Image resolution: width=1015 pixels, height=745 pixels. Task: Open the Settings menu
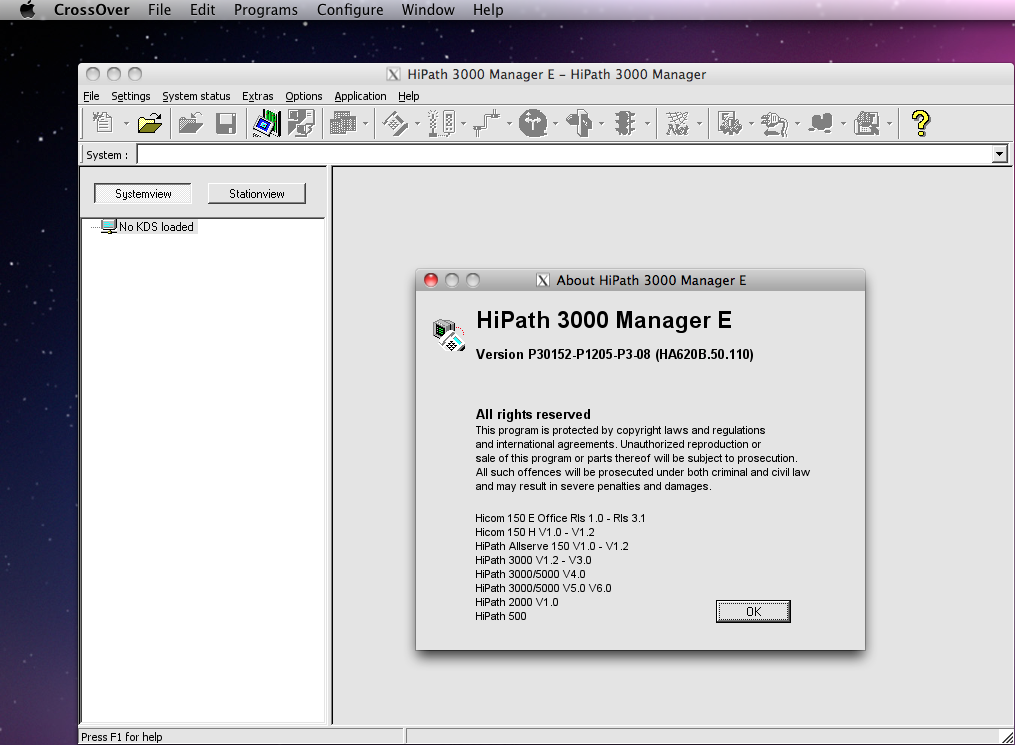(x=131, y=96)
